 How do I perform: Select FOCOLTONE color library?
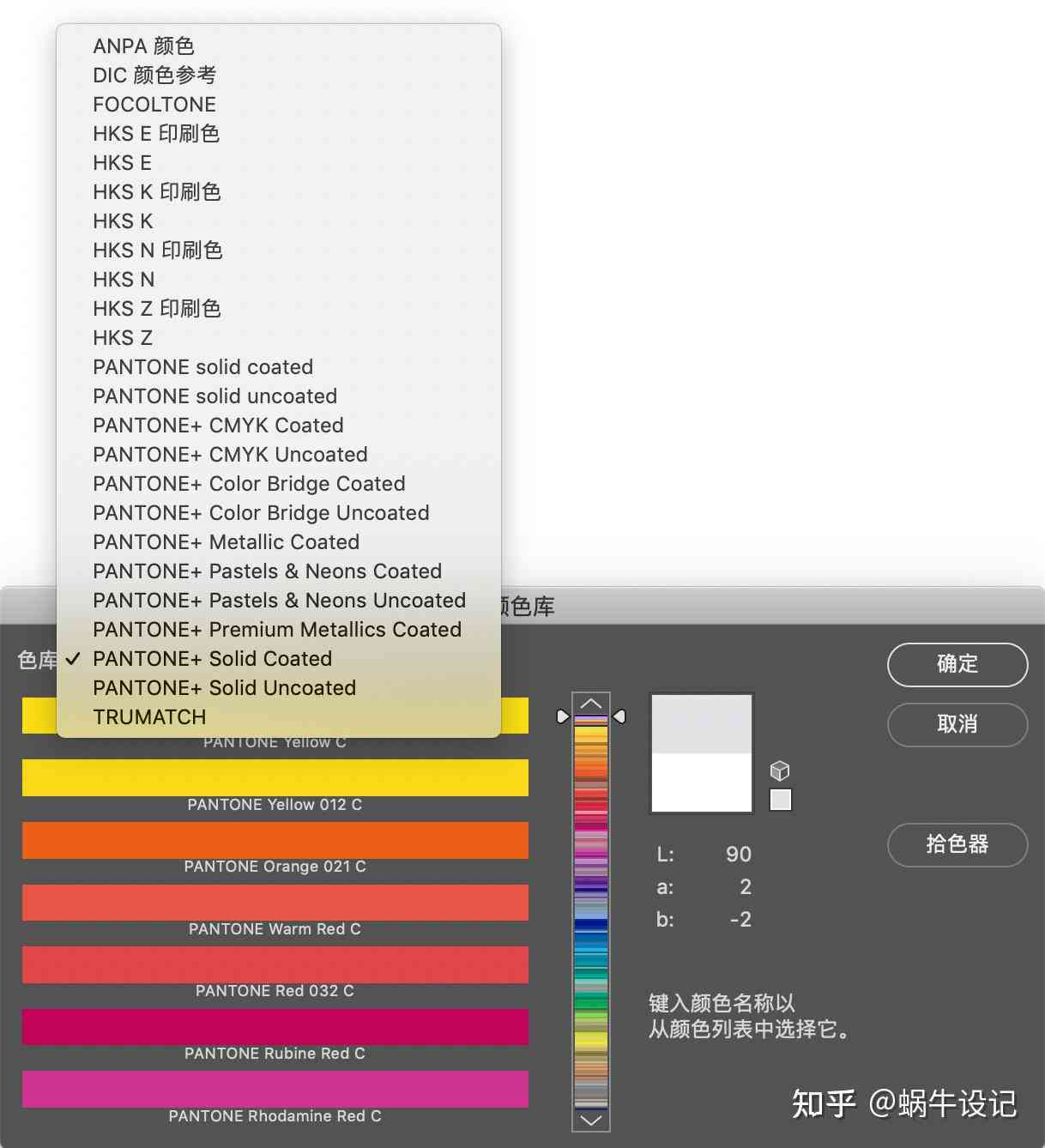tap(279, 104)
